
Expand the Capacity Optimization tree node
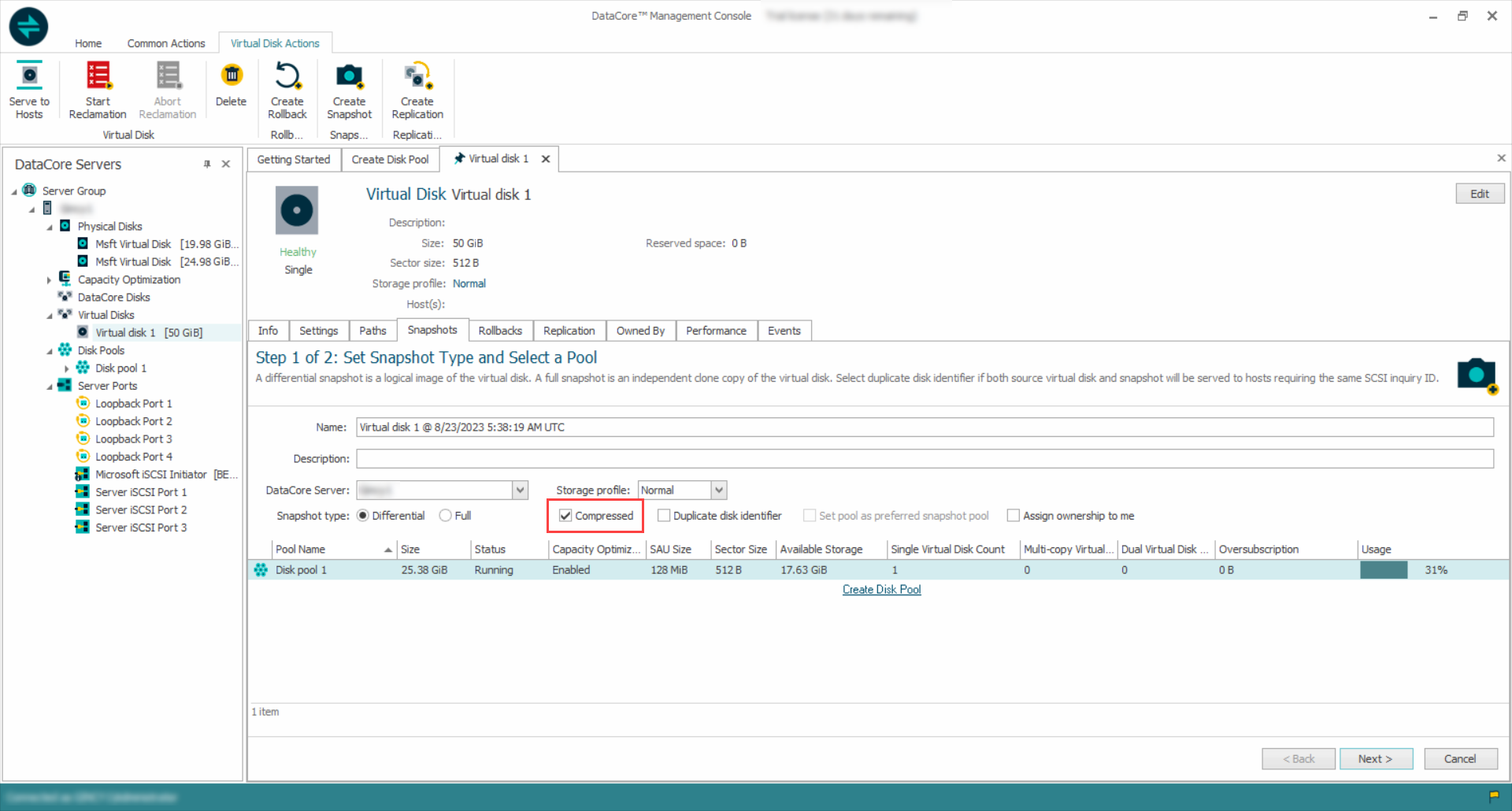point(49,280)
